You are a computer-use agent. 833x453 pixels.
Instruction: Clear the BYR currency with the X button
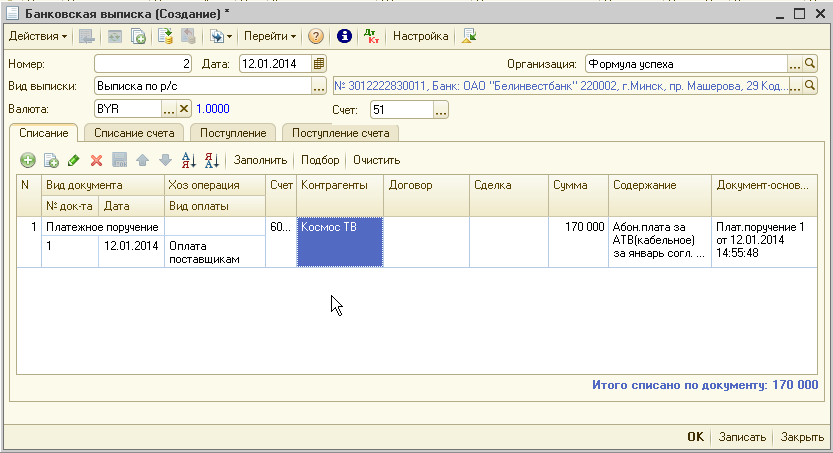click(184, 109)
